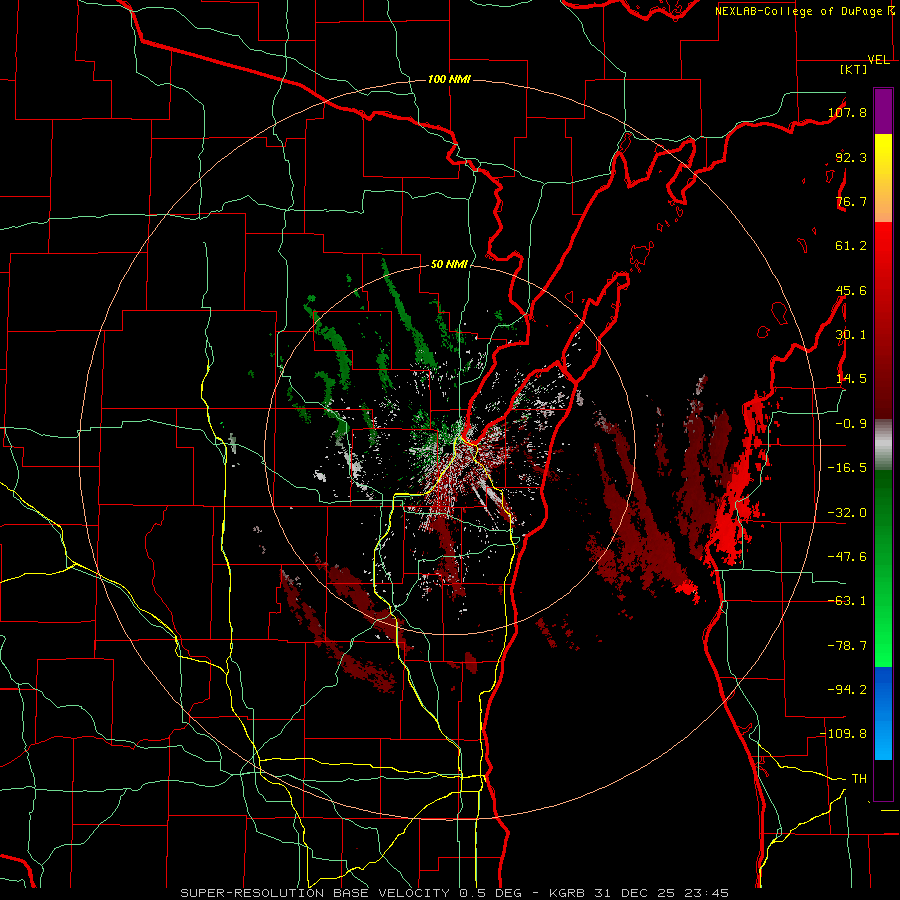
Task: Click the -94.2 velocity scale value
Action: 847,689
